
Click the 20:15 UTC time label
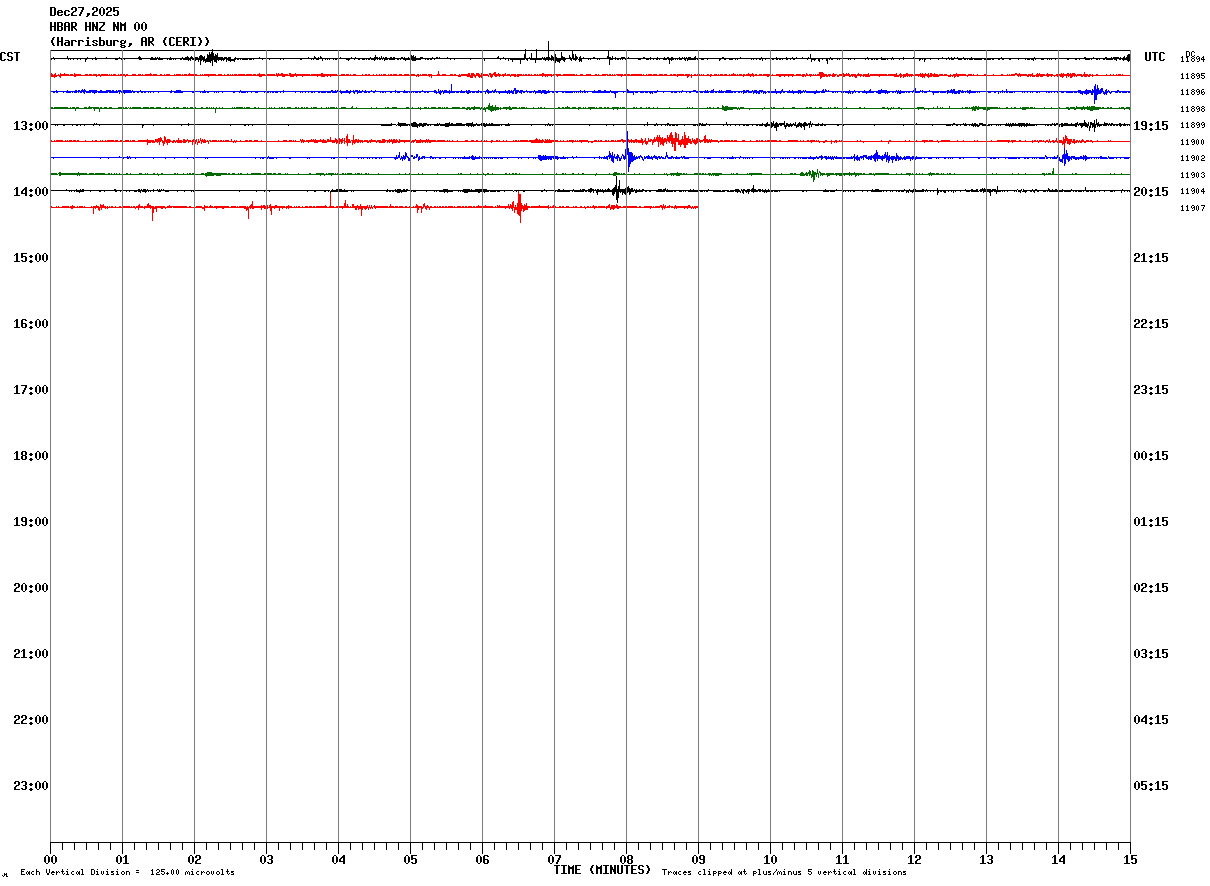point(1151,192)
